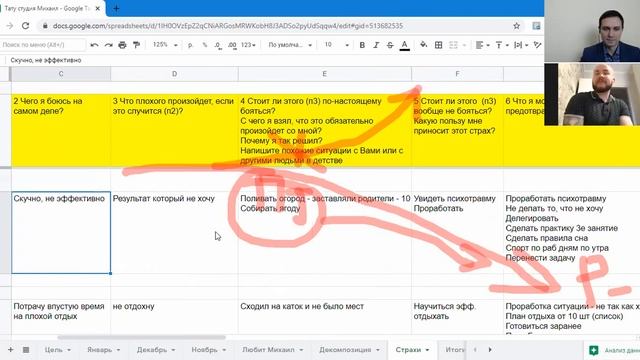
Task: Select cell 'Полить огород' in column E
Action: [x=324, y=233]
